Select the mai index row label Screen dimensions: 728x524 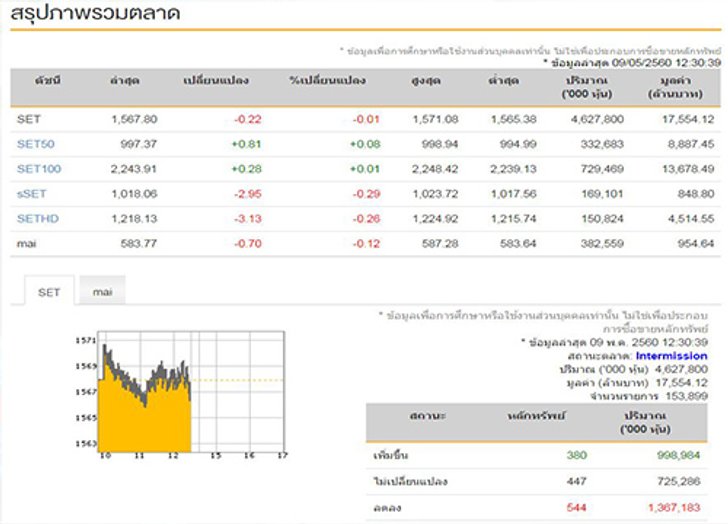click(x=26, y=244)
